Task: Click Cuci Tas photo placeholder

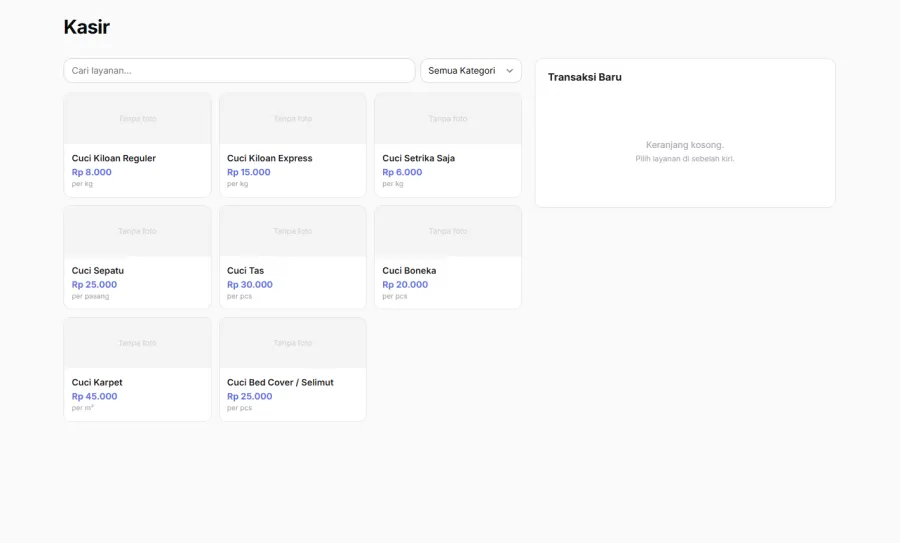Action: point(293,231)
